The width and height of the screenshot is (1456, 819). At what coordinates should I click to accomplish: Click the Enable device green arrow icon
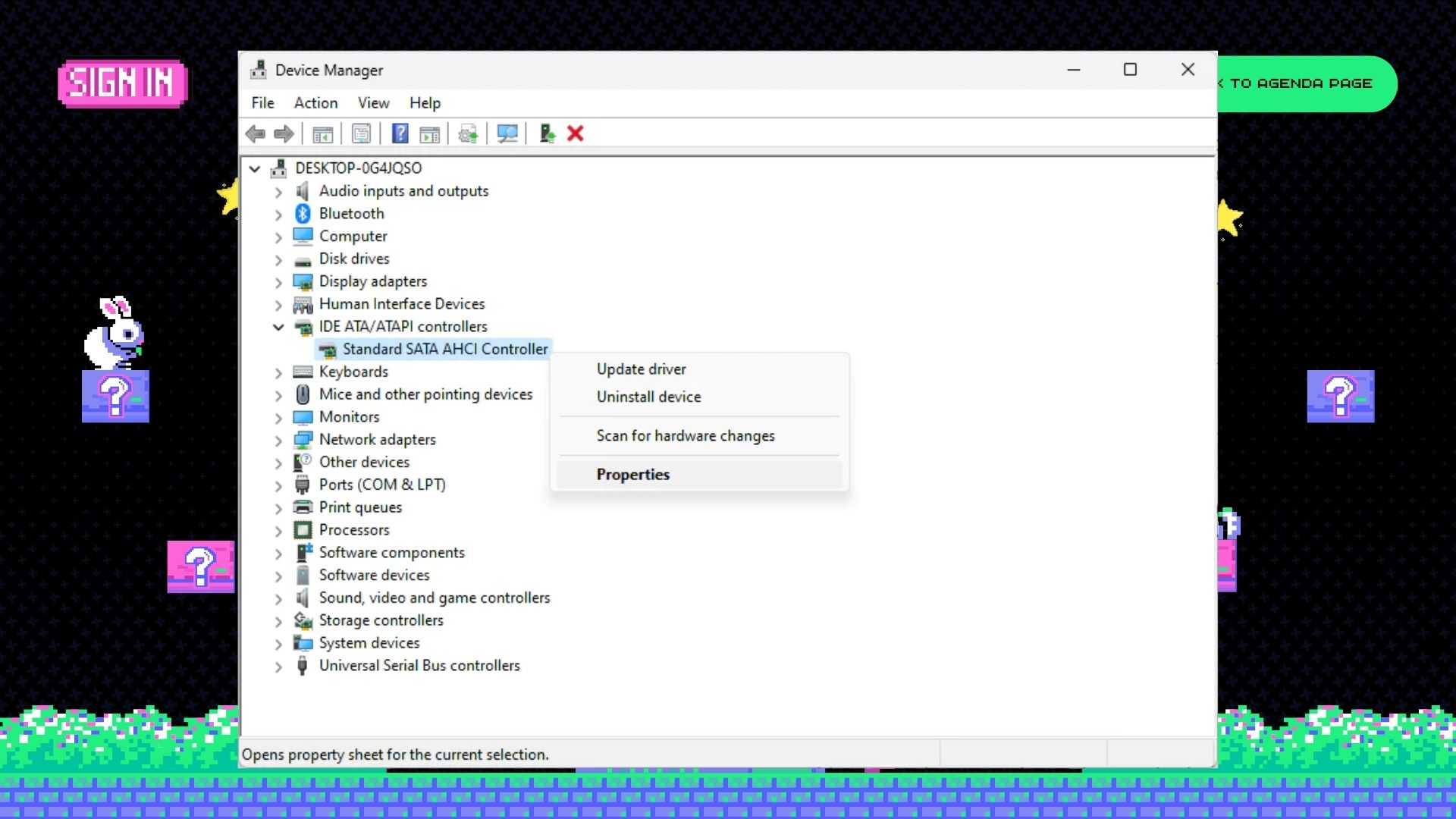pyautogui.click(x=547, y=134)
